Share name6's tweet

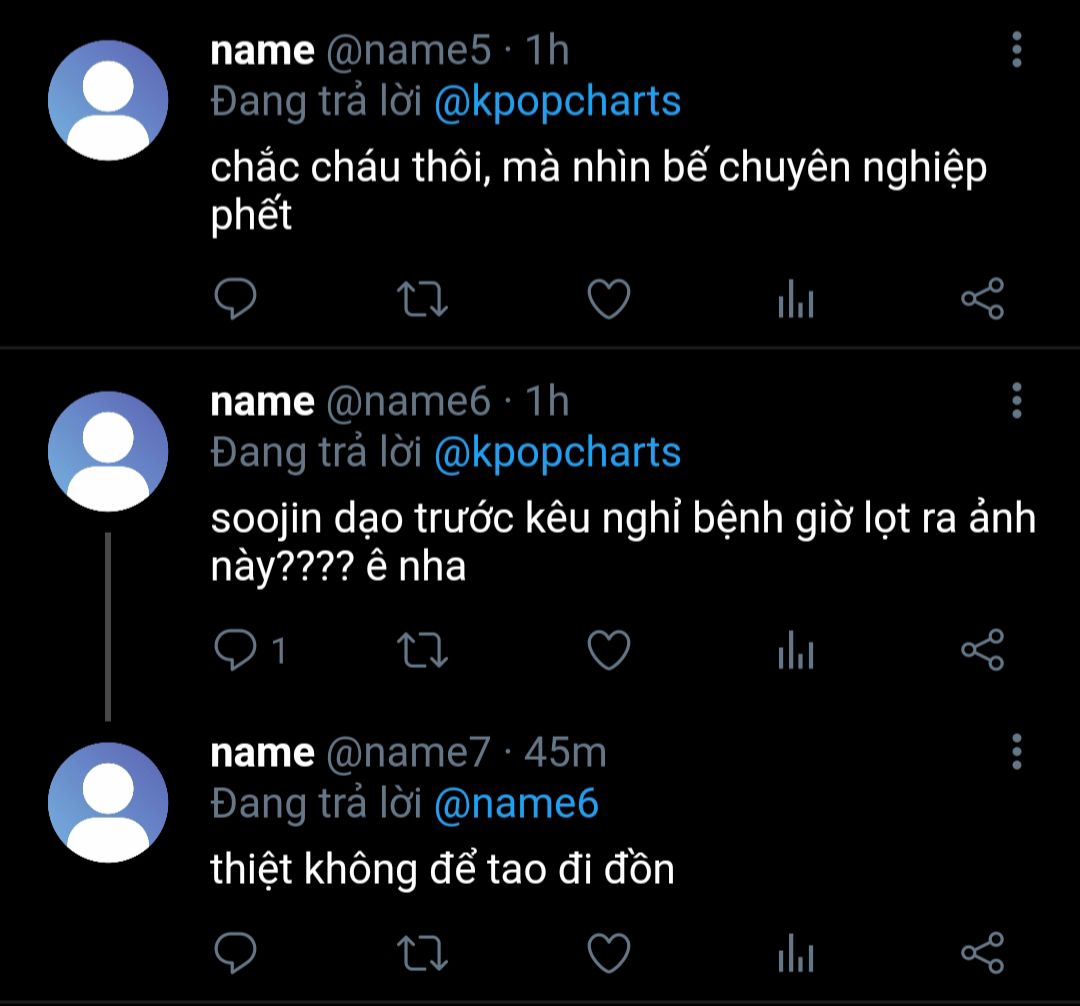(982, 651)
